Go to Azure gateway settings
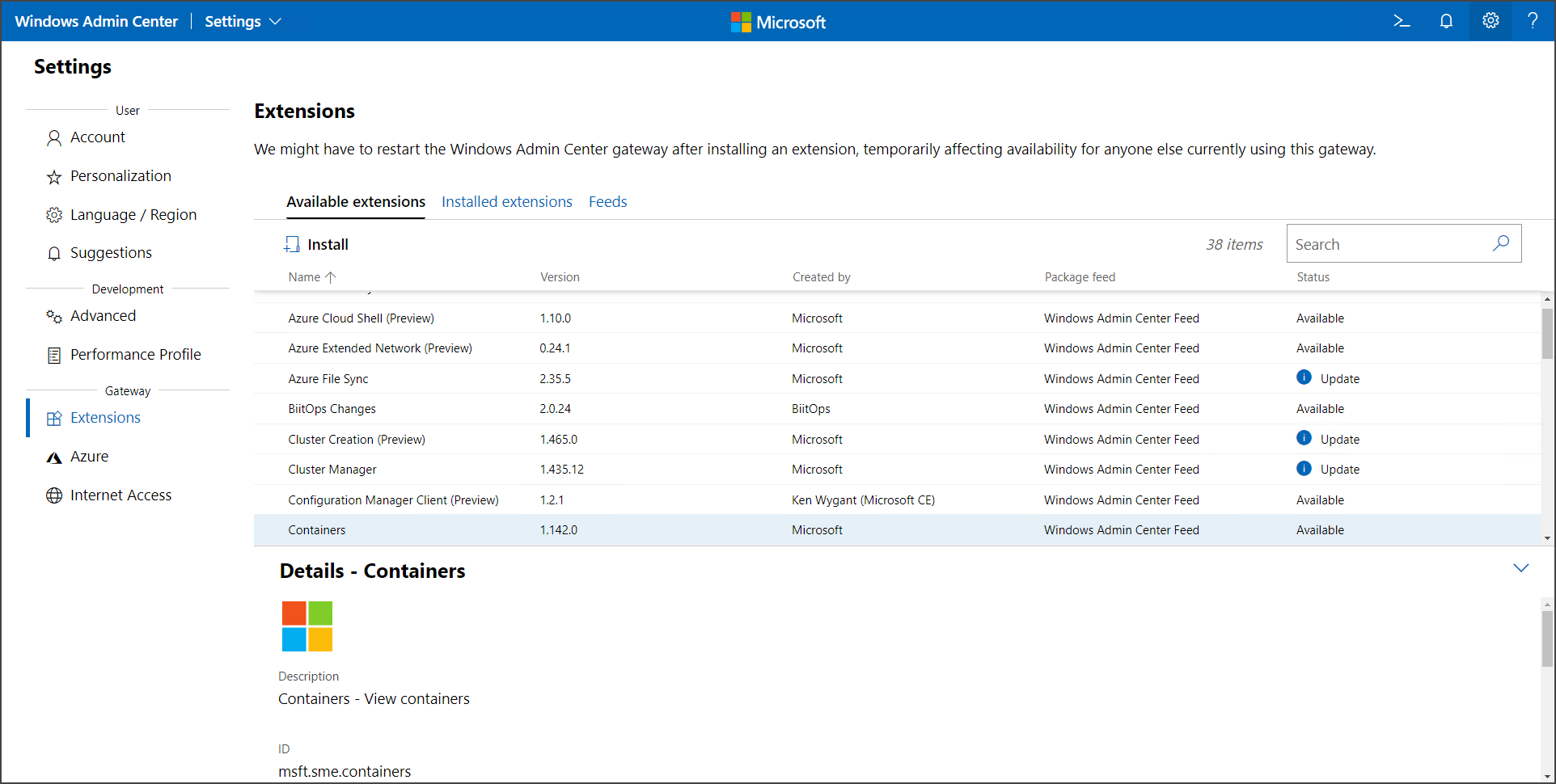Image resolution: width=1556 pixels, height=784 pixels. pyautogui.click(x=89, y=457)
